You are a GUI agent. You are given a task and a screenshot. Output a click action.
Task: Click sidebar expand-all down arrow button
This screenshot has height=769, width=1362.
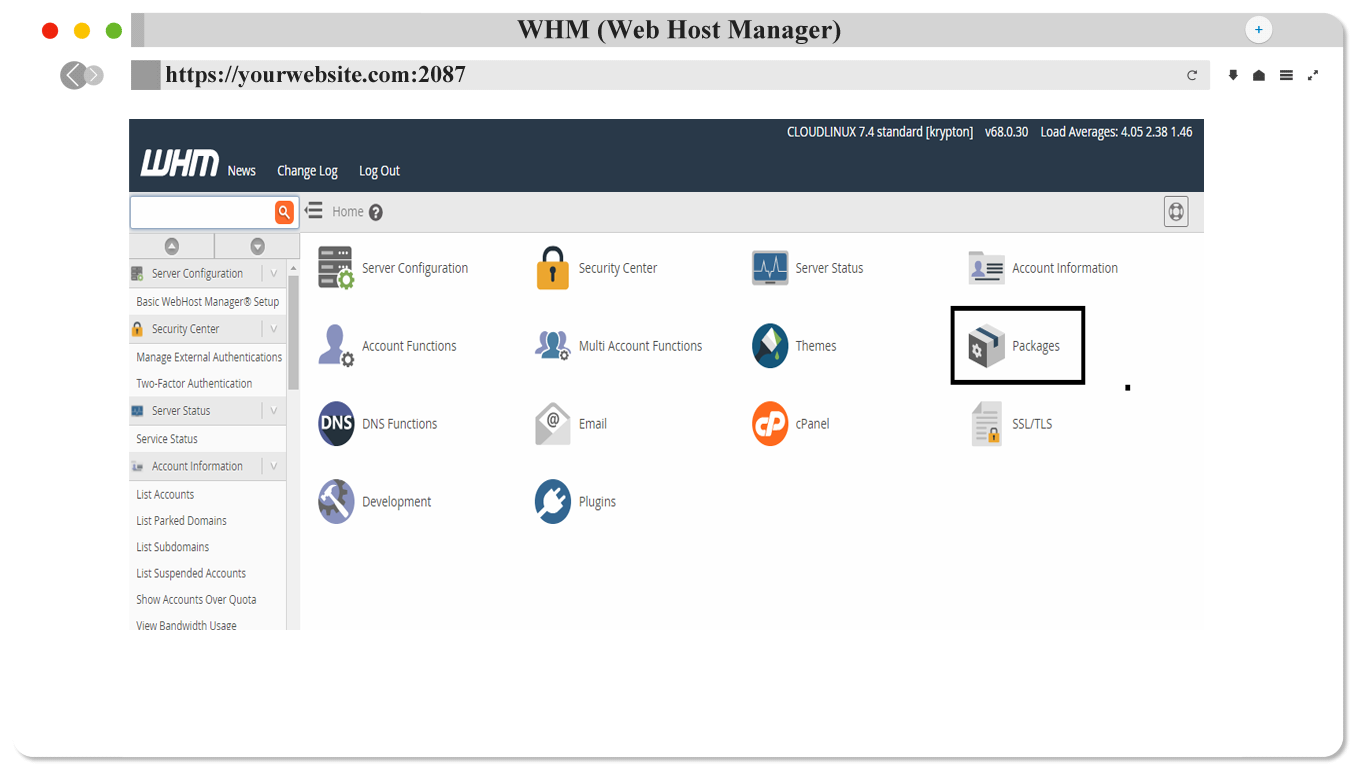(x=257, y=246)
